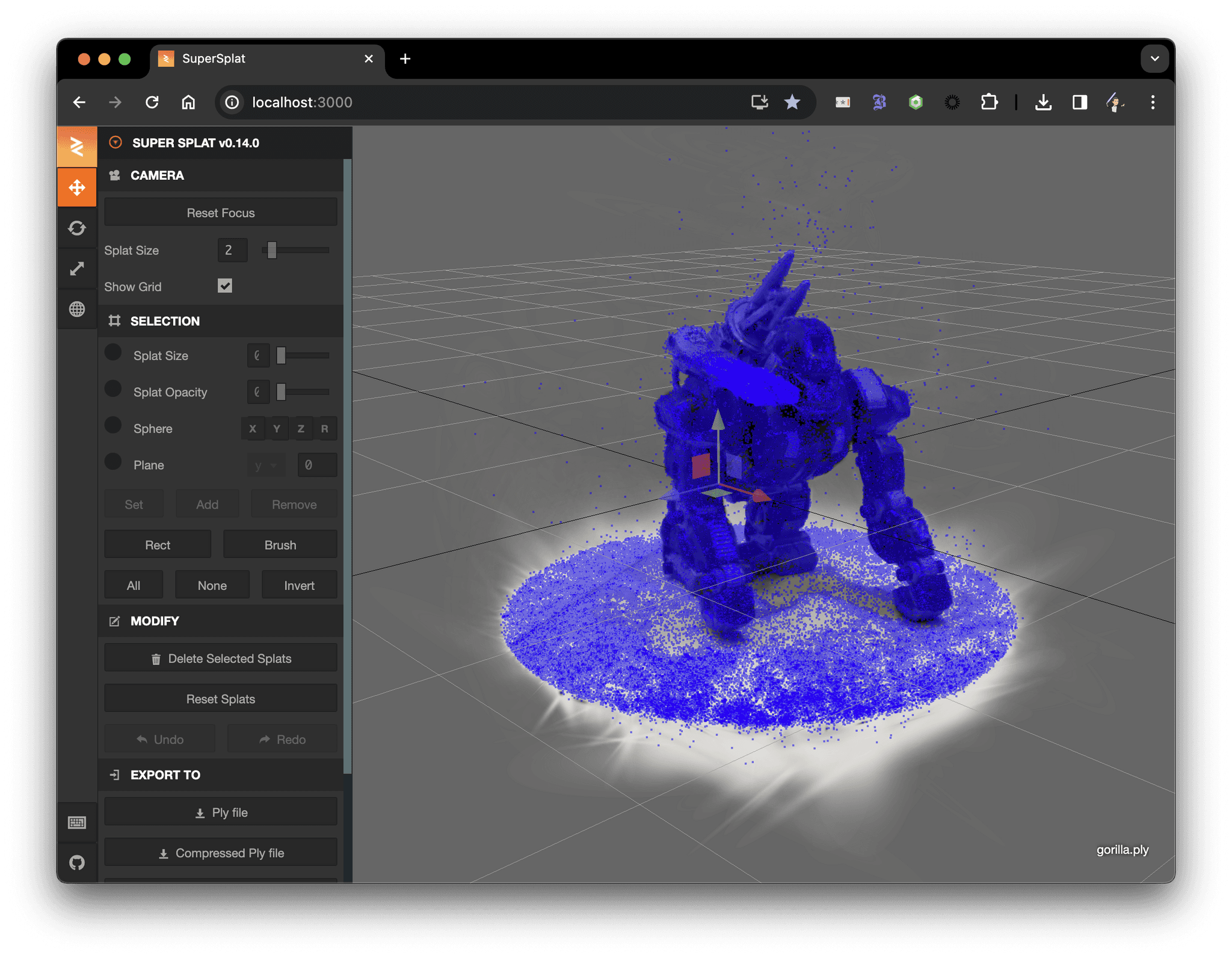The image size is (1232, 958).
Task: Open the tab search dropdown arrow
Action: point(1154,59)
